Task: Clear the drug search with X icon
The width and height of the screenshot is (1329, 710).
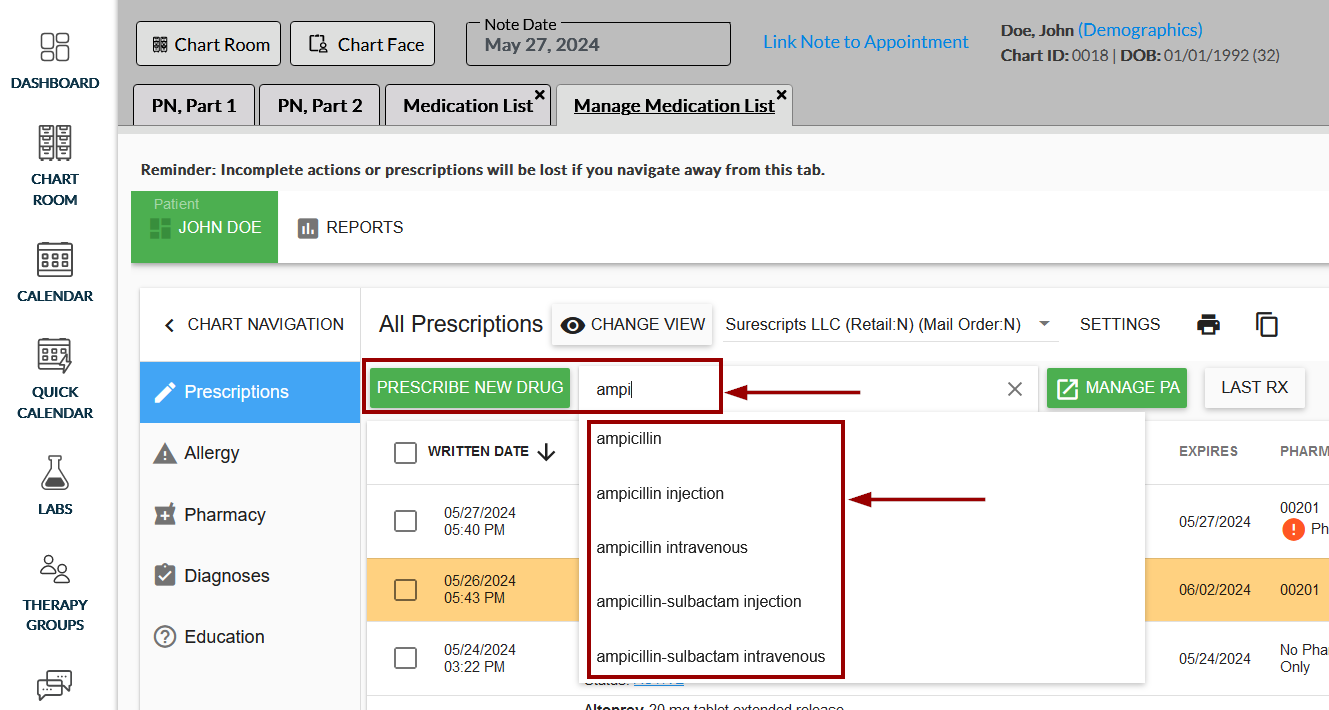Action: tap(1014, 389)
